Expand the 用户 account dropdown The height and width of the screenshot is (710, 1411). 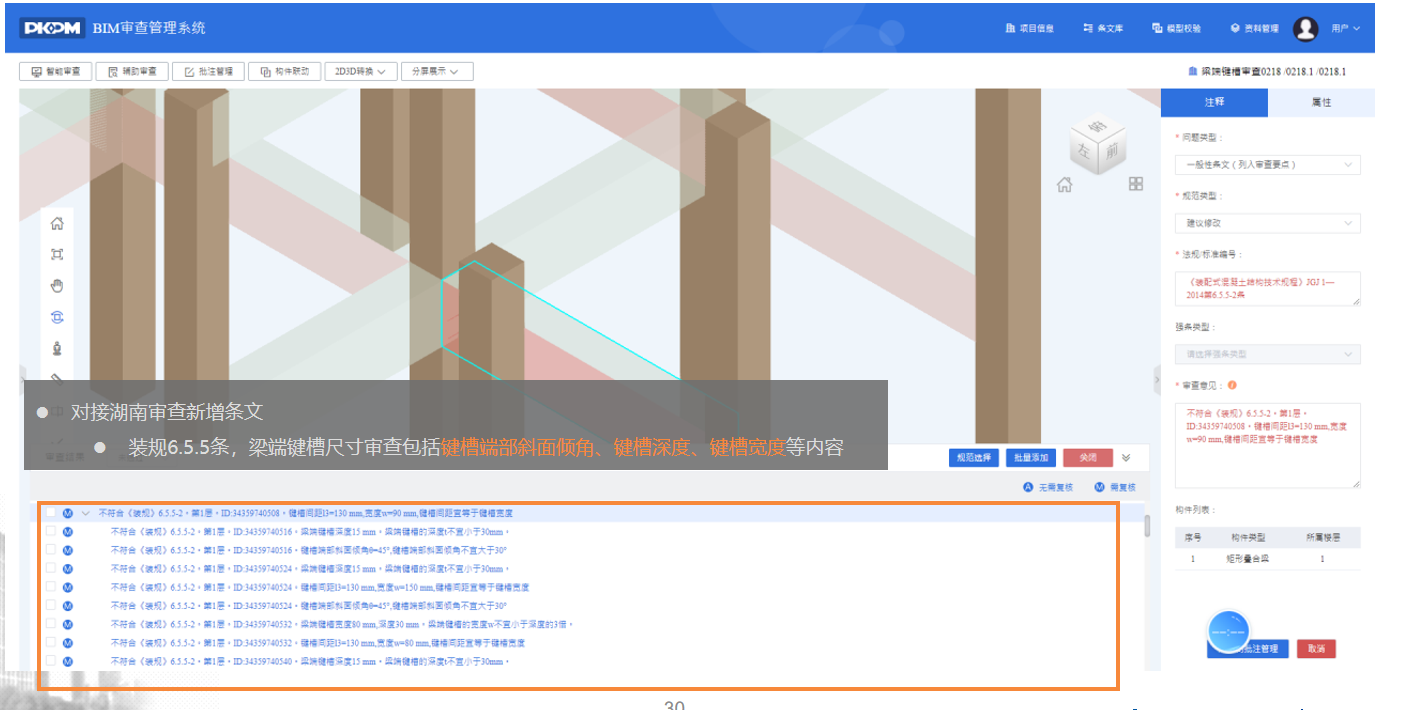pyautogui.click(x=1346, y=28)
